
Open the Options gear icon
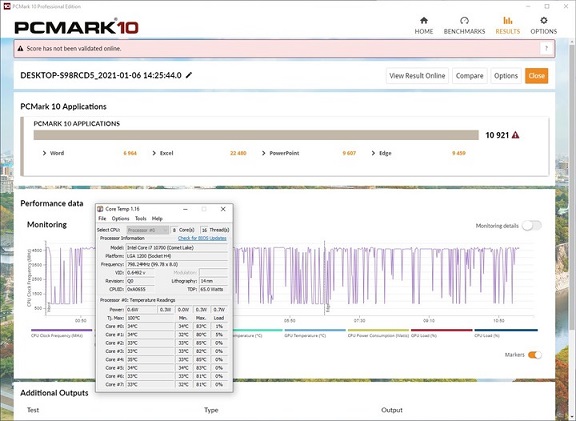(x=544, y=20)
